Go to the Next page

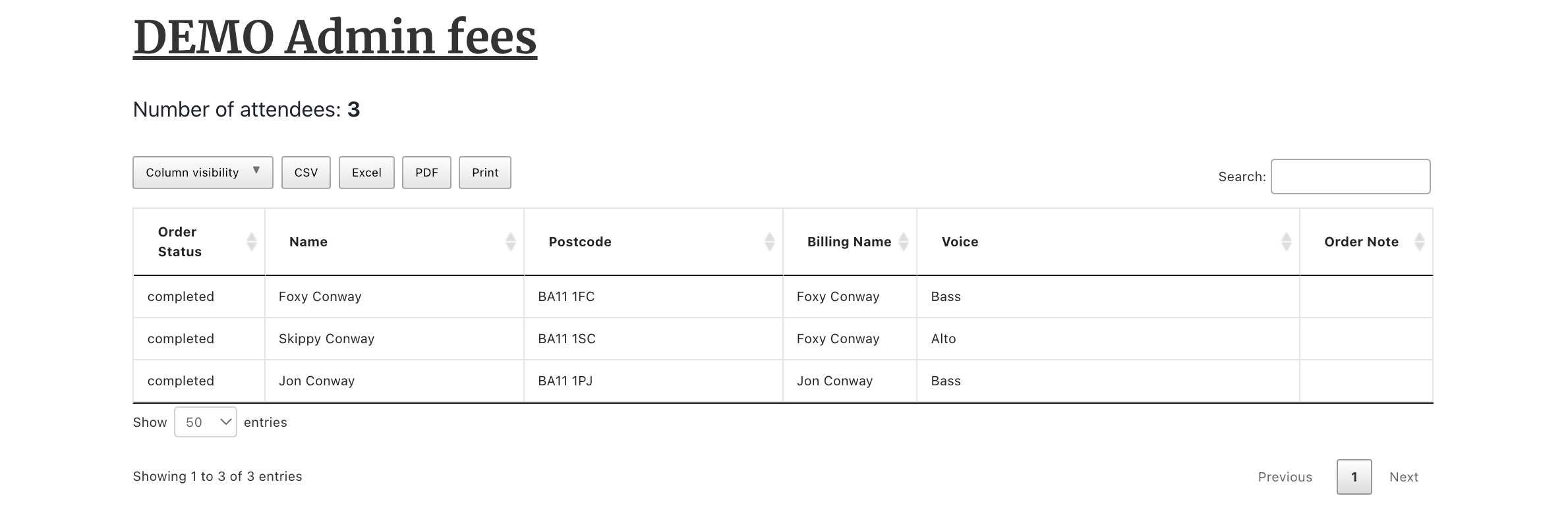pyautogui.click(x=1403, y=477)
